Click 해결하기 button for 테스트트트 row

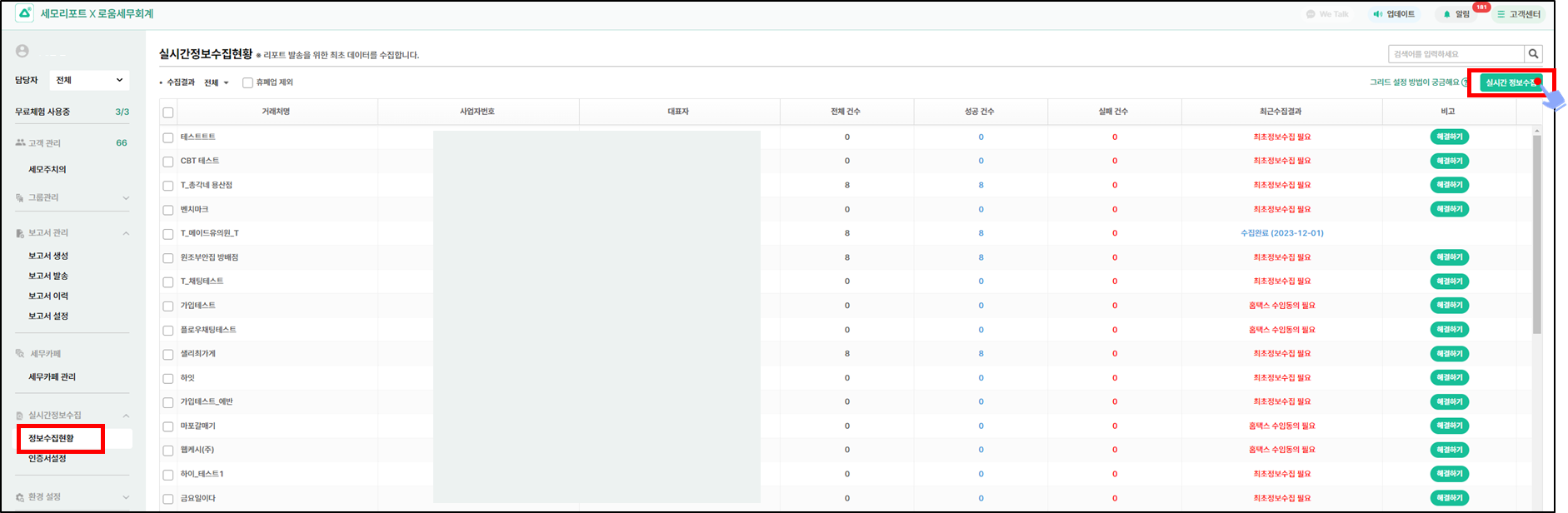(1449, 137)
